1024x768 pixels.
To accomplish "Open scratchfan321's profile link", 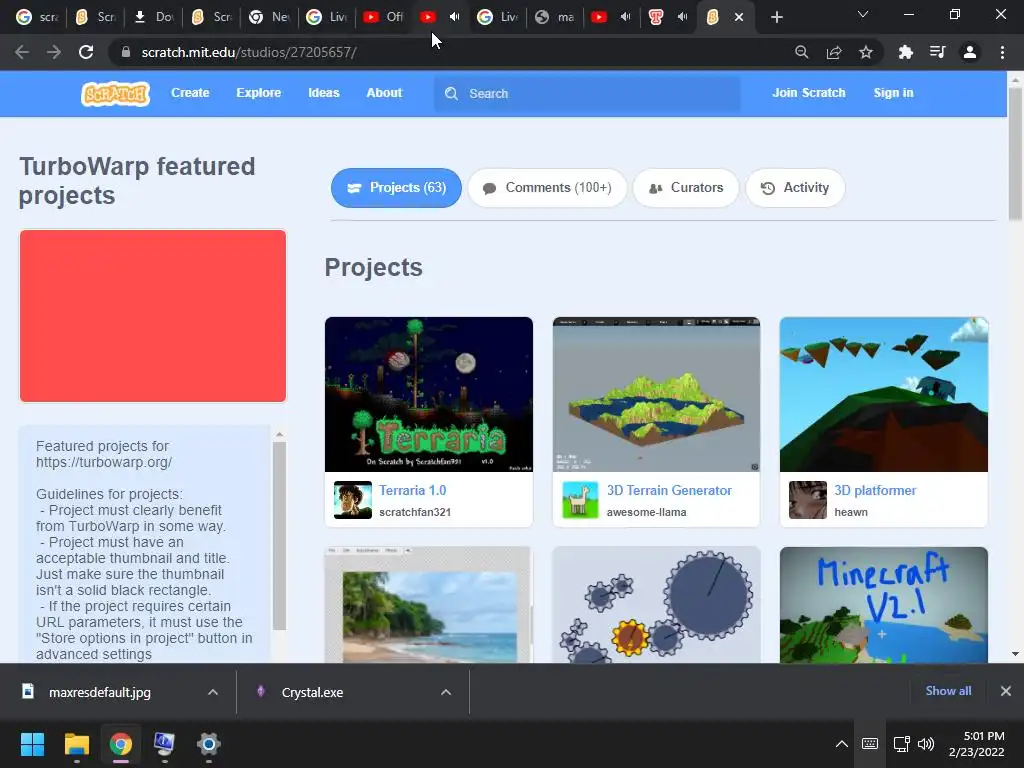I will pos(415,512).
